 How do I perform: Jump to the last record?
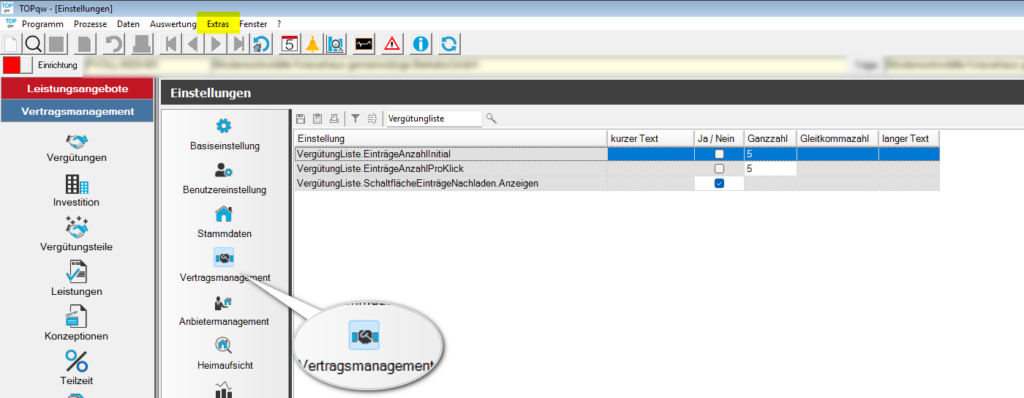(239, 44)
